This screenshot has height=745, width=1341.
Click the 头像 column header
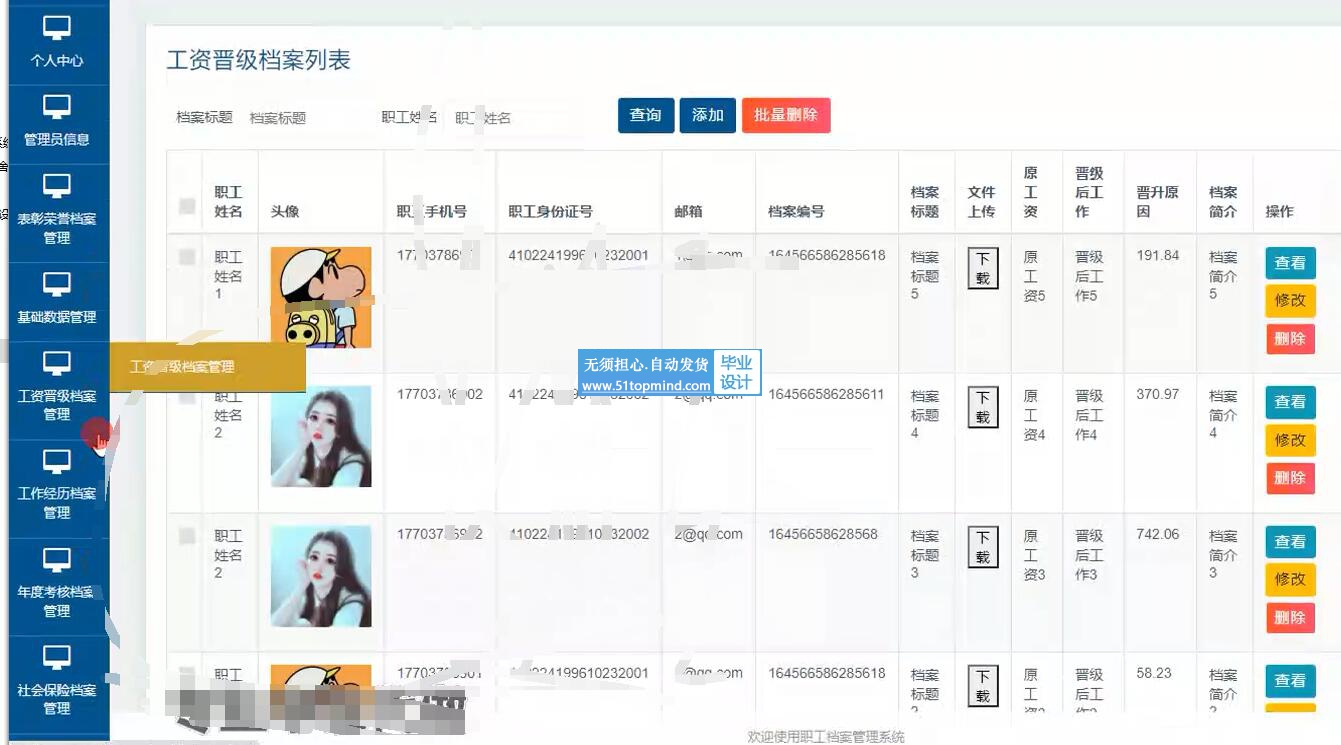285,211
